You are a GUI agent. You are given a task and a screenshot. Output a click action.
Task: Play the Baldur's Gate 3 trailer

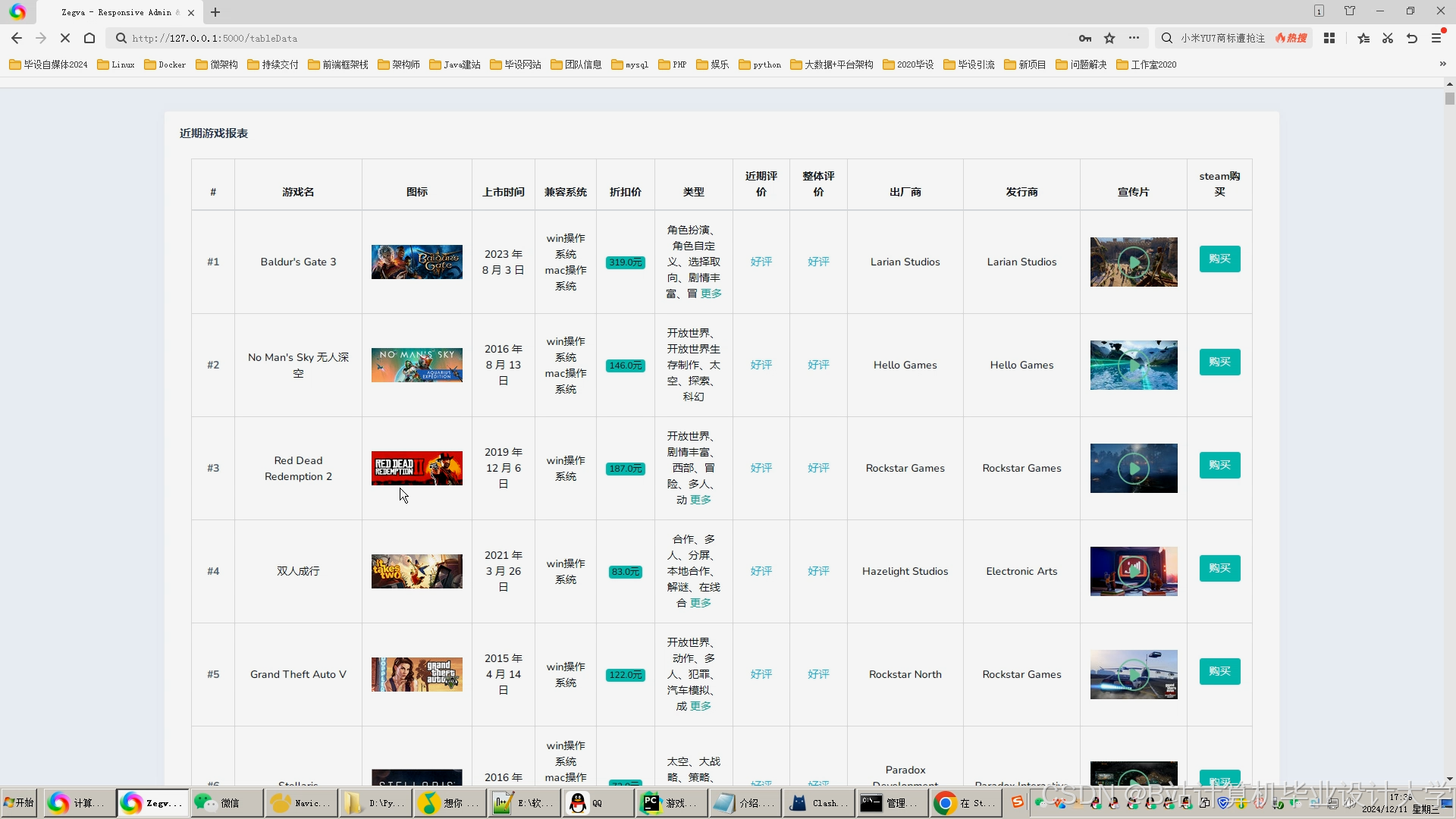[x=1134, y=262]
